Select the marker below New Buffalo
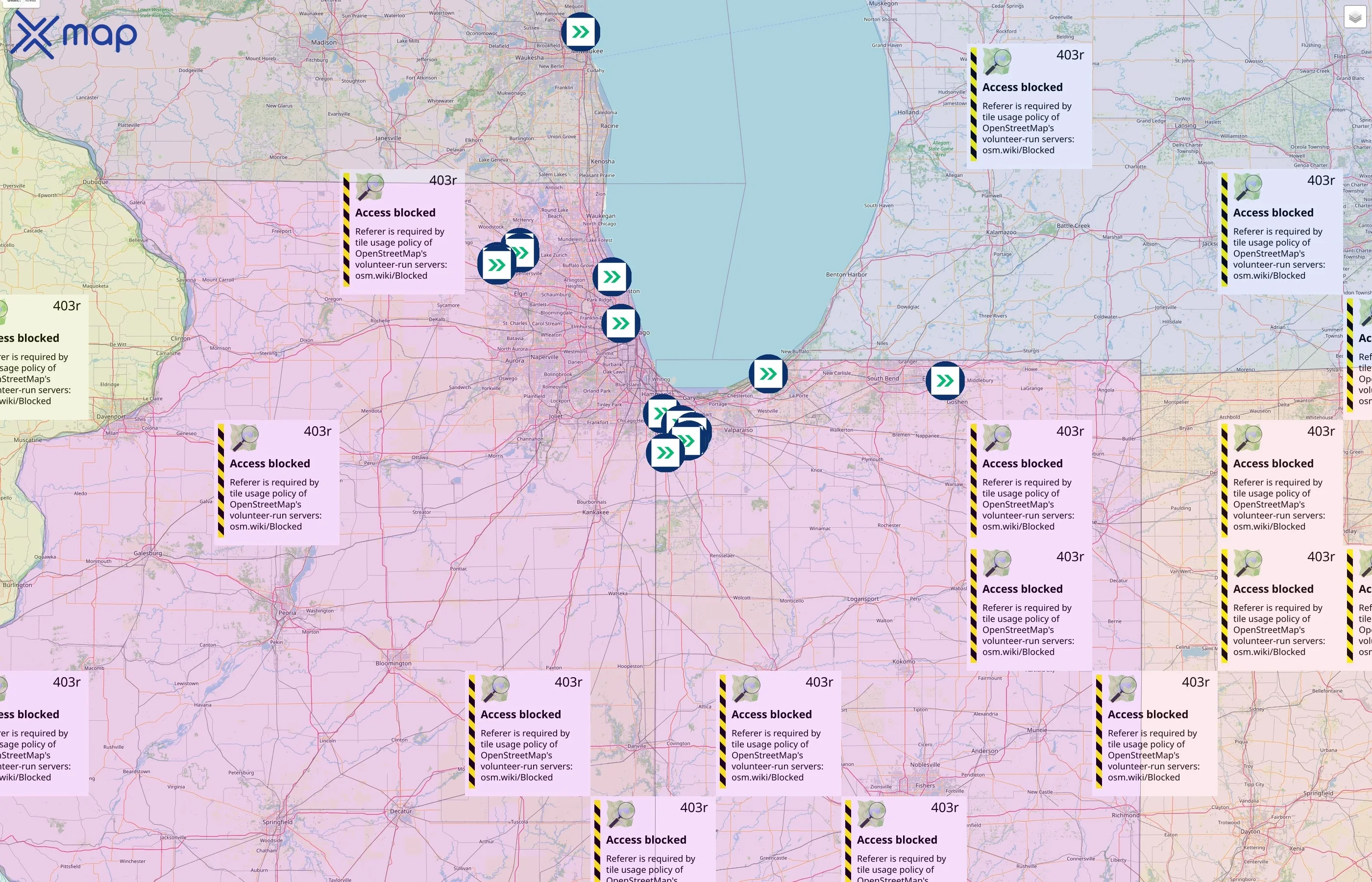 768,374
